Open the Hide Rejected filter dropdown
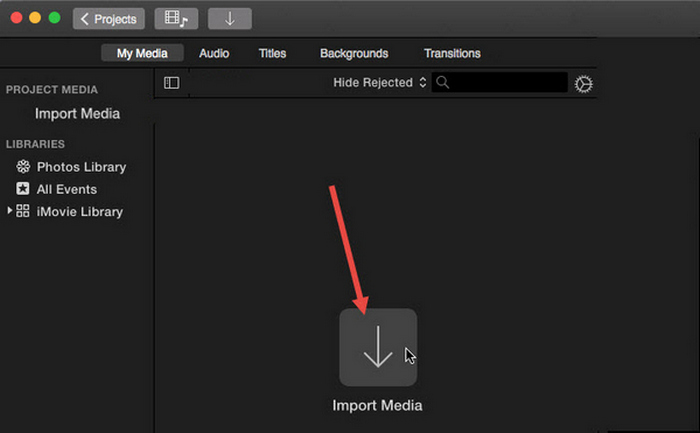Image resolution: width=700 pixels, height=433 pixels. [379, 83]
